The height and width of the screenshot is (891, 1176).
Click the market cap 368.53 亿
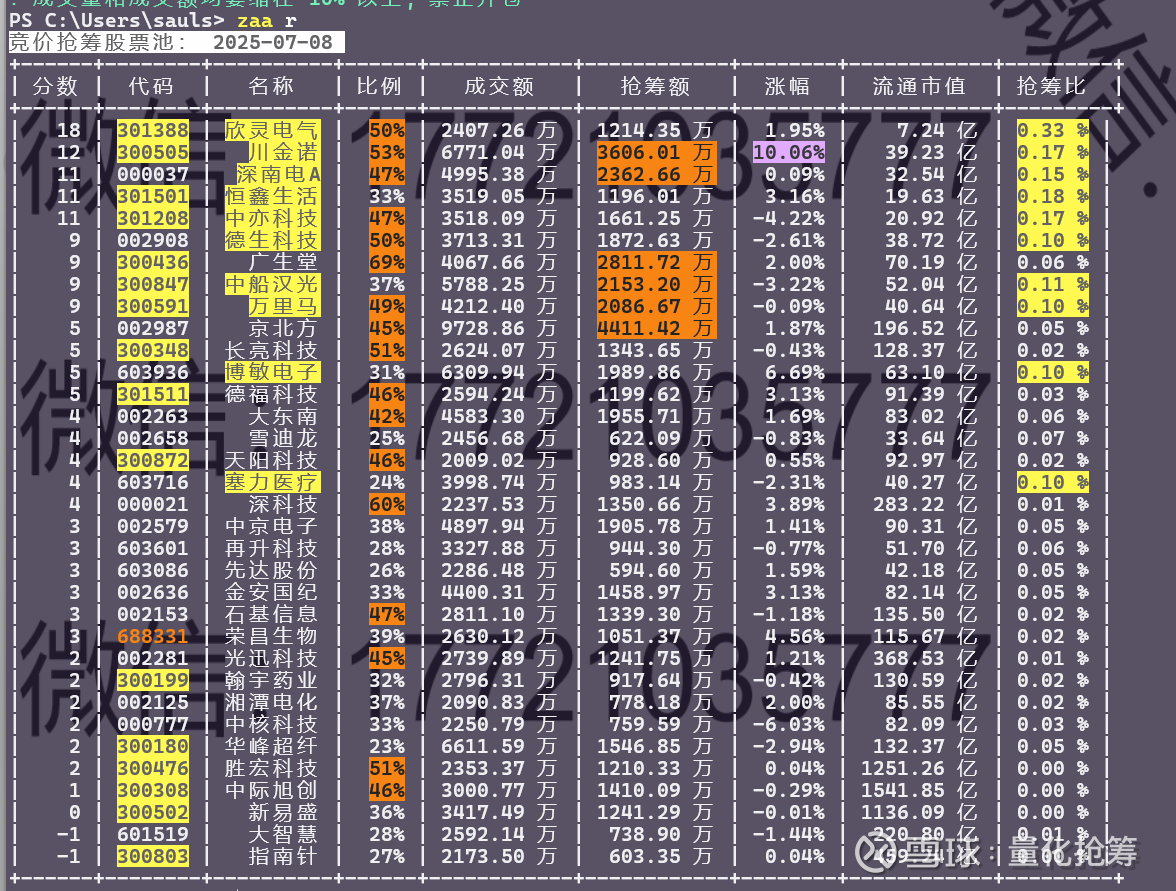click(x=926, y=658)
